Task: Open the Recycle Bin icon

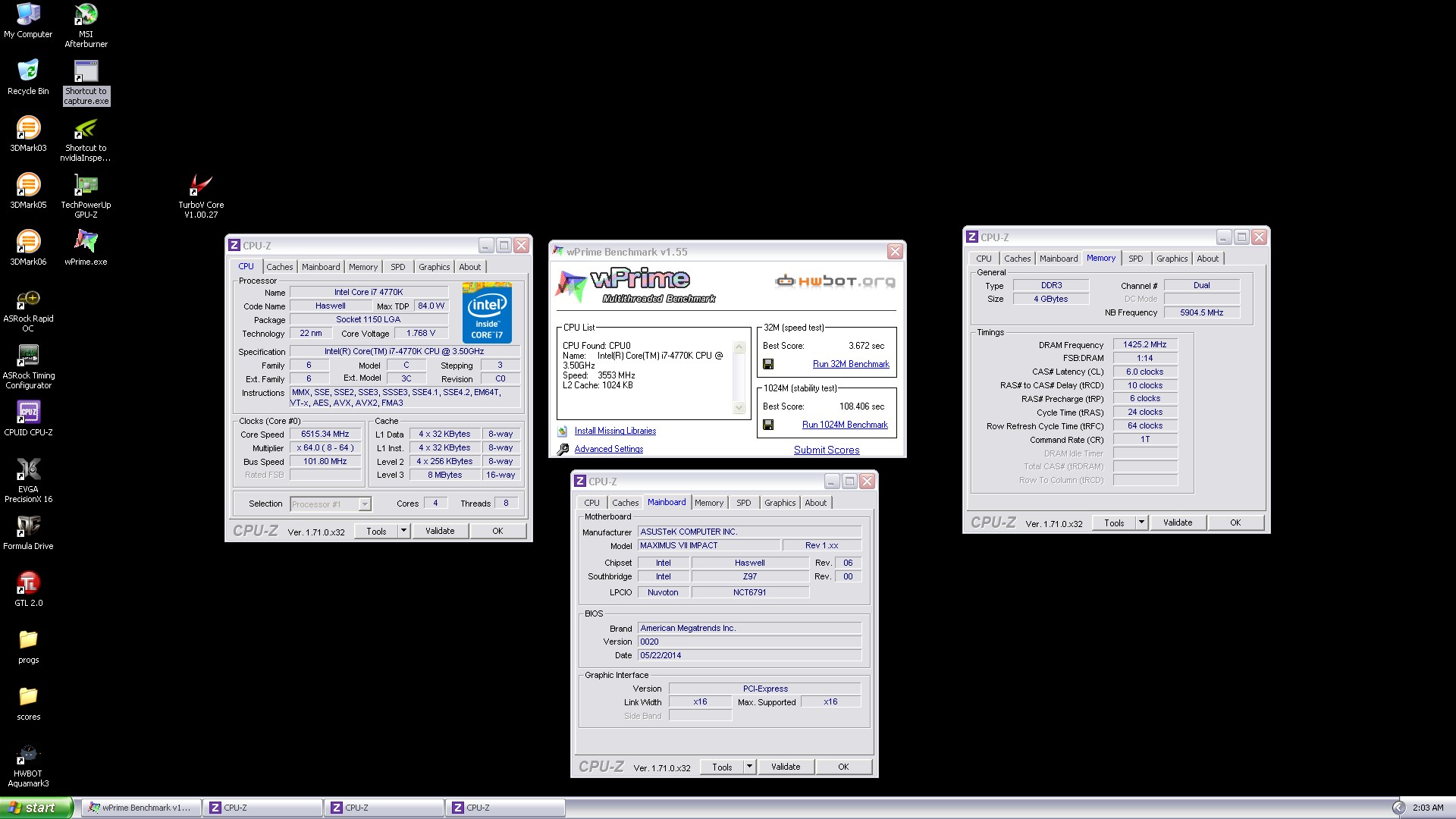Action: click(x=28, y=77)
